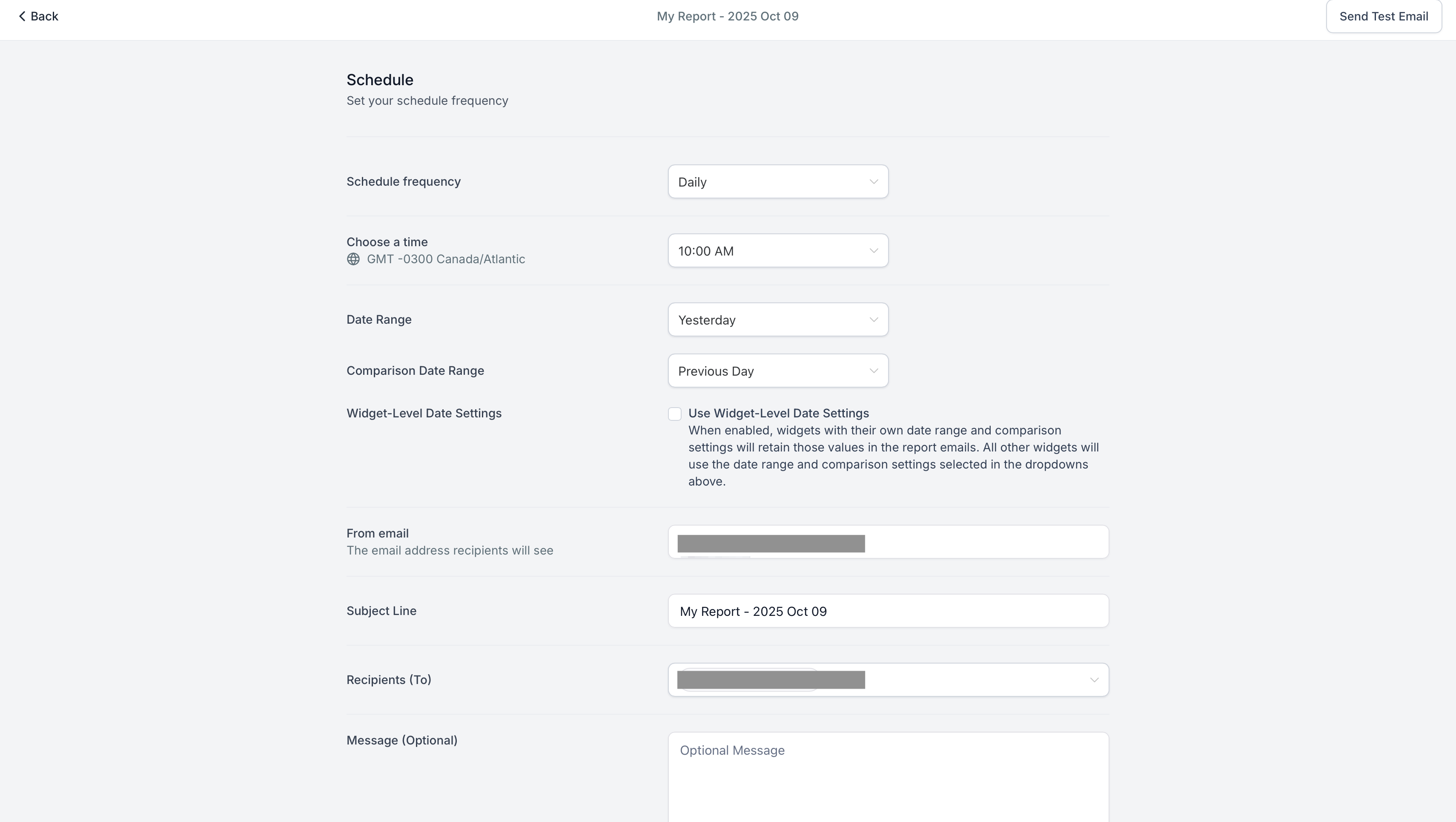Open the 10:00 AM time dropdown
Viewport: 1456px width, 822px height.
click(777, 251)
